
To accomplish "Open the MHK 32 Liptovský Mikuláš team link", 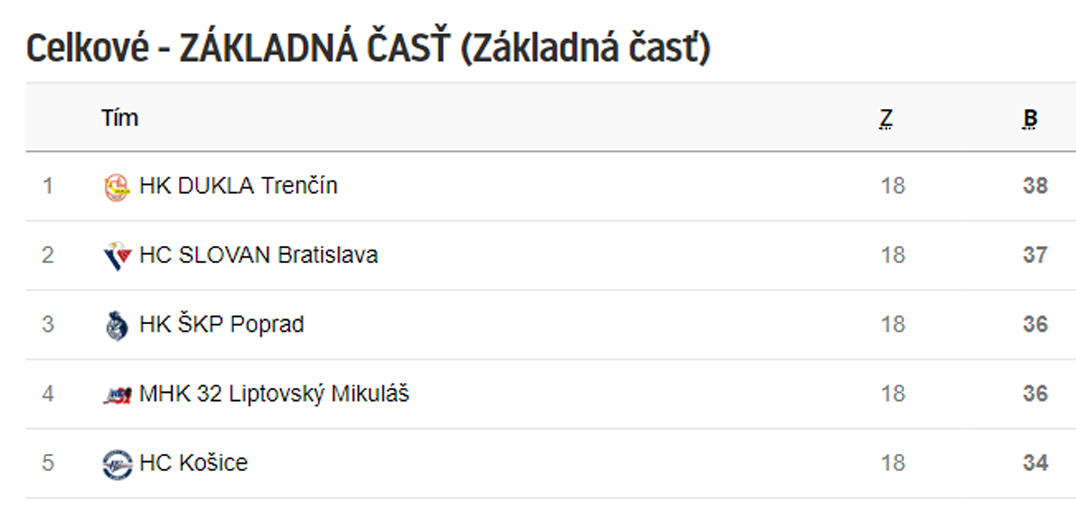I will pyautogui.click(x=274, y=394).
